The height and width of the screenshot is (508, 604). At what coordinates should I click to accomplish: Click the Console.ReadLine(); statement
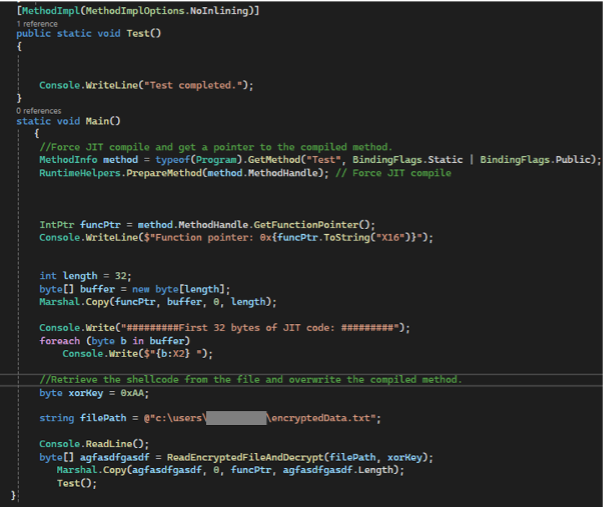click(94, 444)
